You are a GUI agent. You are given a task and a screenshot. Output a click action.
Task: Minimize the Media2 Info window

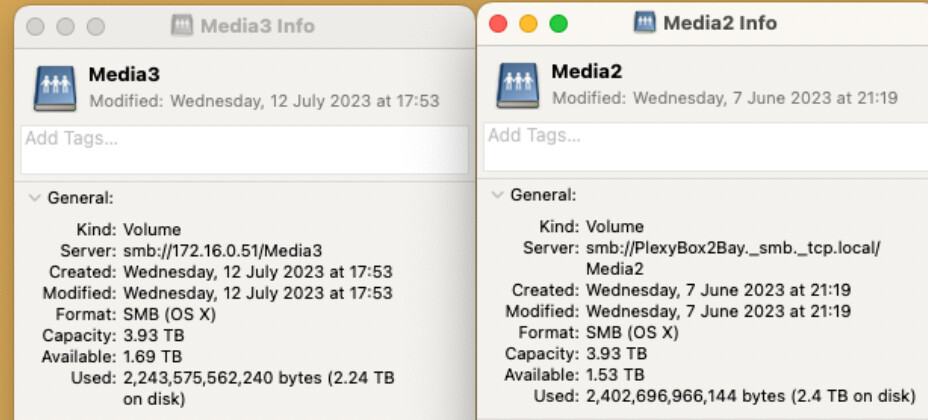pyautogui.click(x=528, y=23)
